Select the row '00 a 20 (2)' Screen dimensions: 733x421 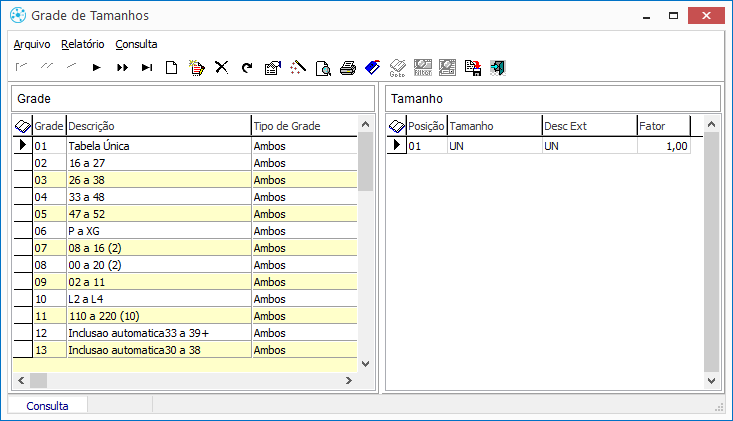click(185, 265)
